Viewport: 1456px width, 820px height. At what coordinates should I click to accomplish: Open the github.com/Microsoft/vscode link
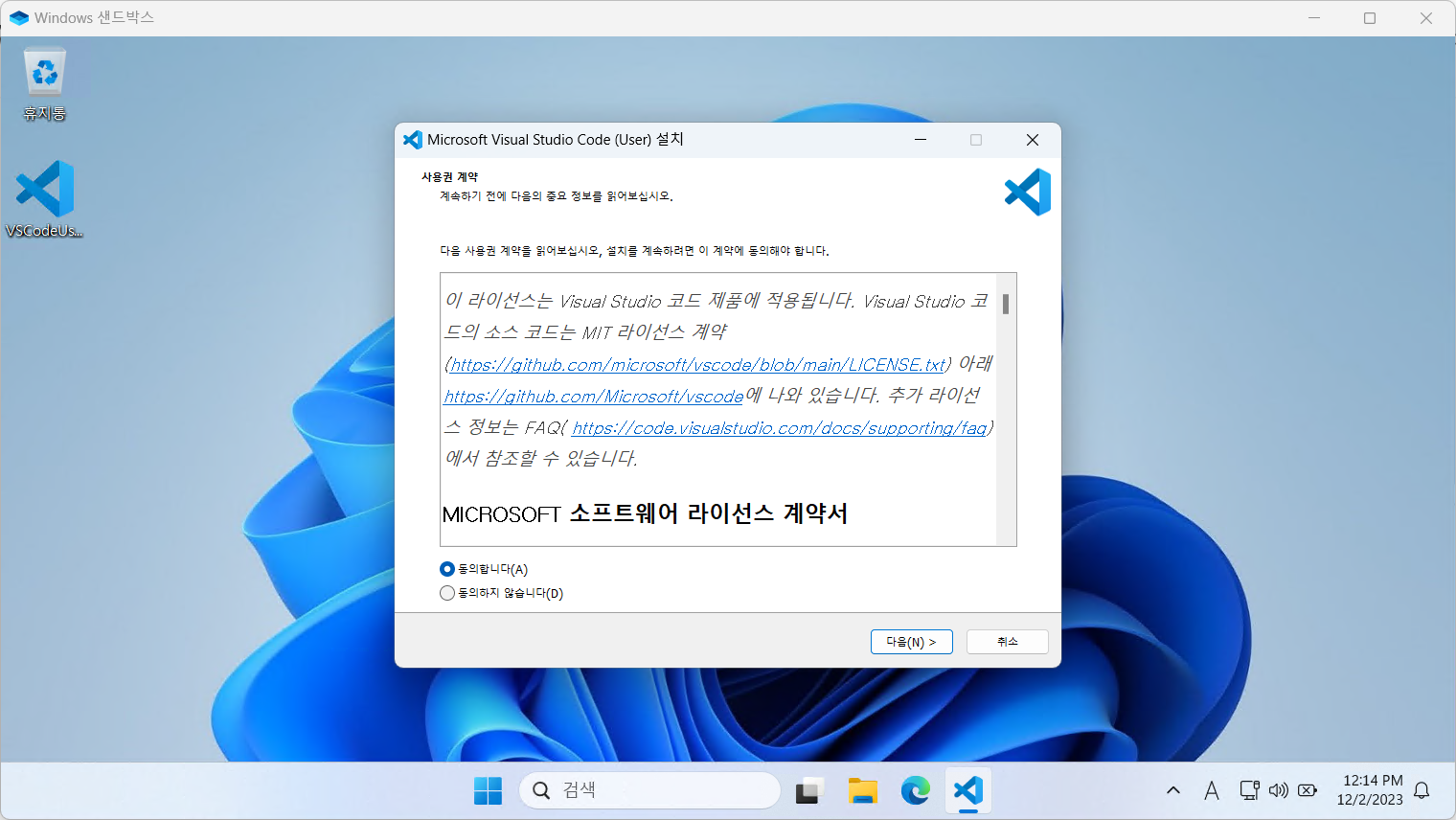594,397
